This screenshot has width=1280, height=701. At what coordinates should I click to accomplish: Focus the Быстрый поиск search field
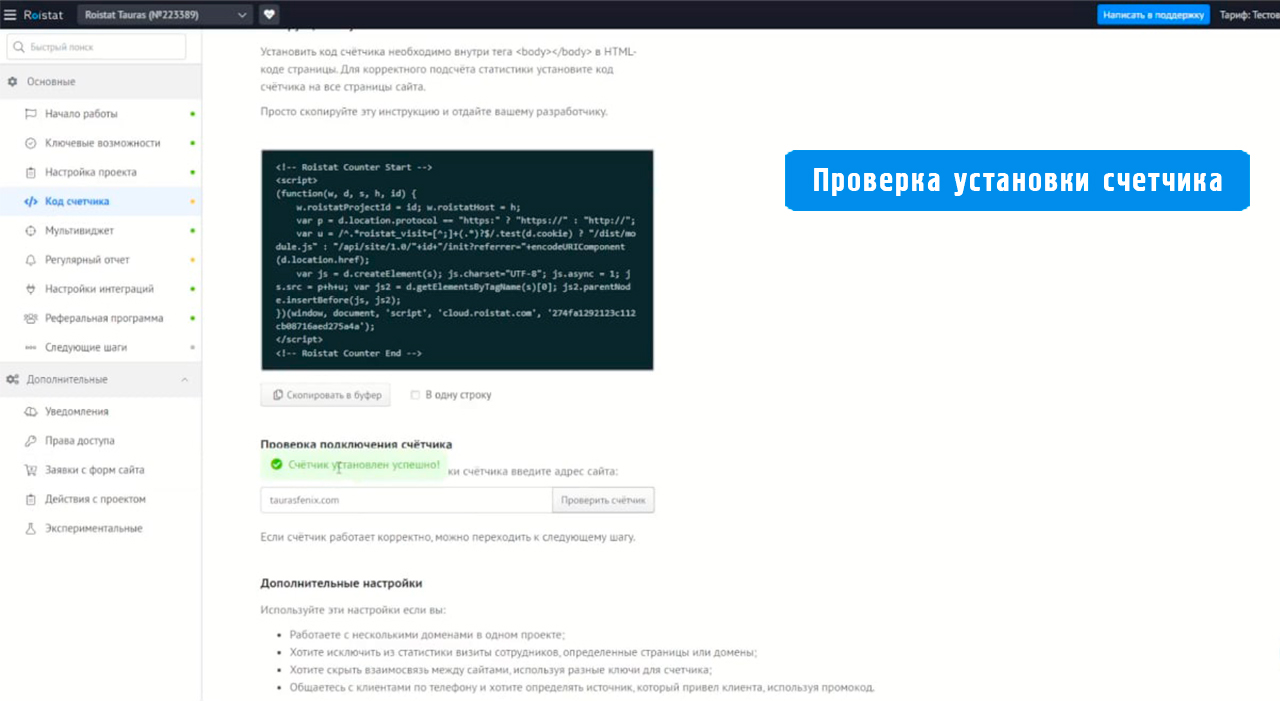[96, 47]
